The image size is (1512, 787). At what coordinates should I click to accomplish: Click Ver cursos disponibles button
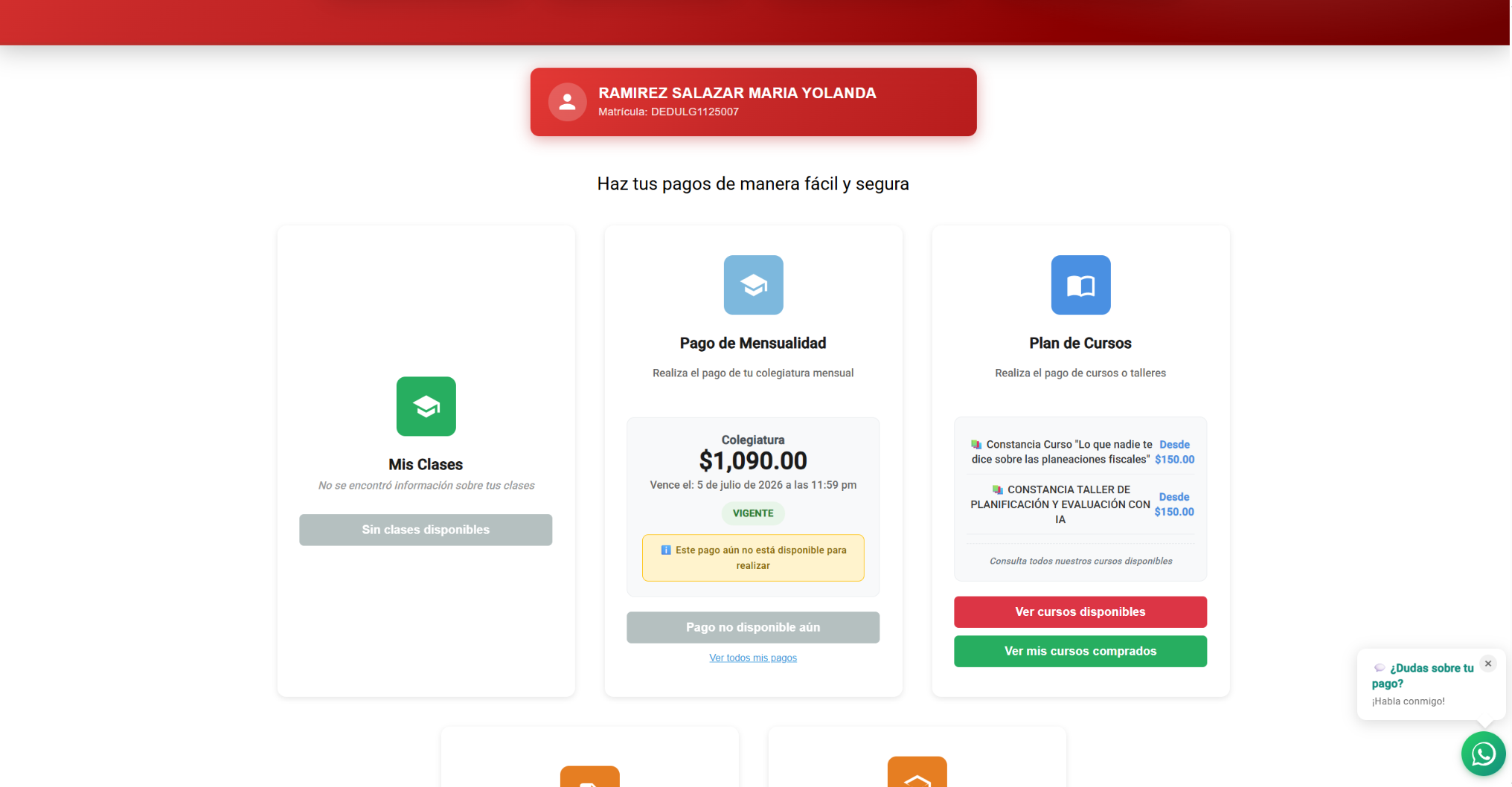(x=1080, y=612)
